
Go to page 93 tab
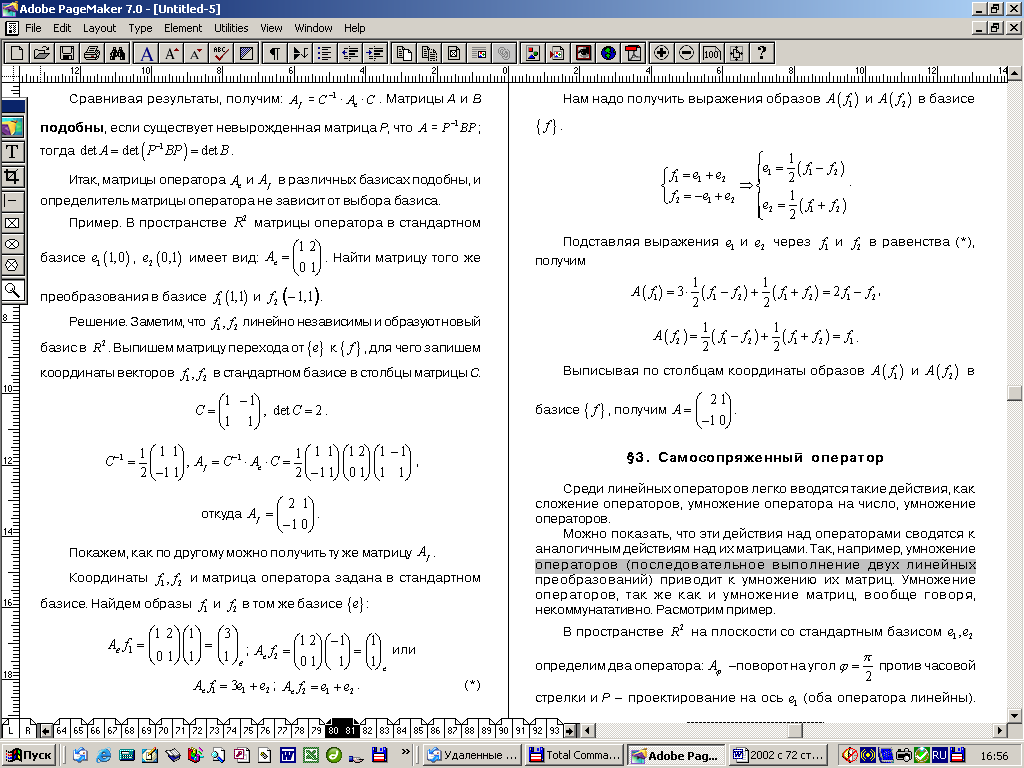554,730
